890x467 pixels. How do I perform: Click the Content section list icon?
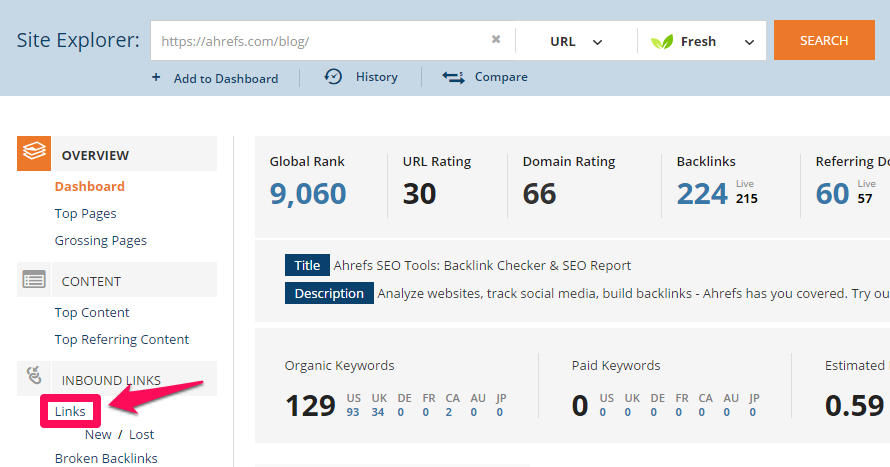[34, 279]
